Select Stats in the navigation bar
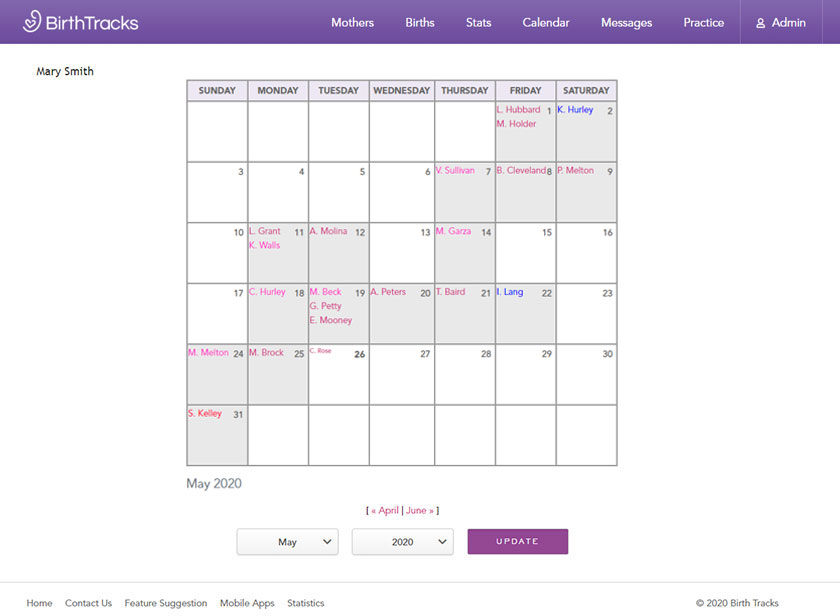Screen dimensions: 840x616 point(478,22)
